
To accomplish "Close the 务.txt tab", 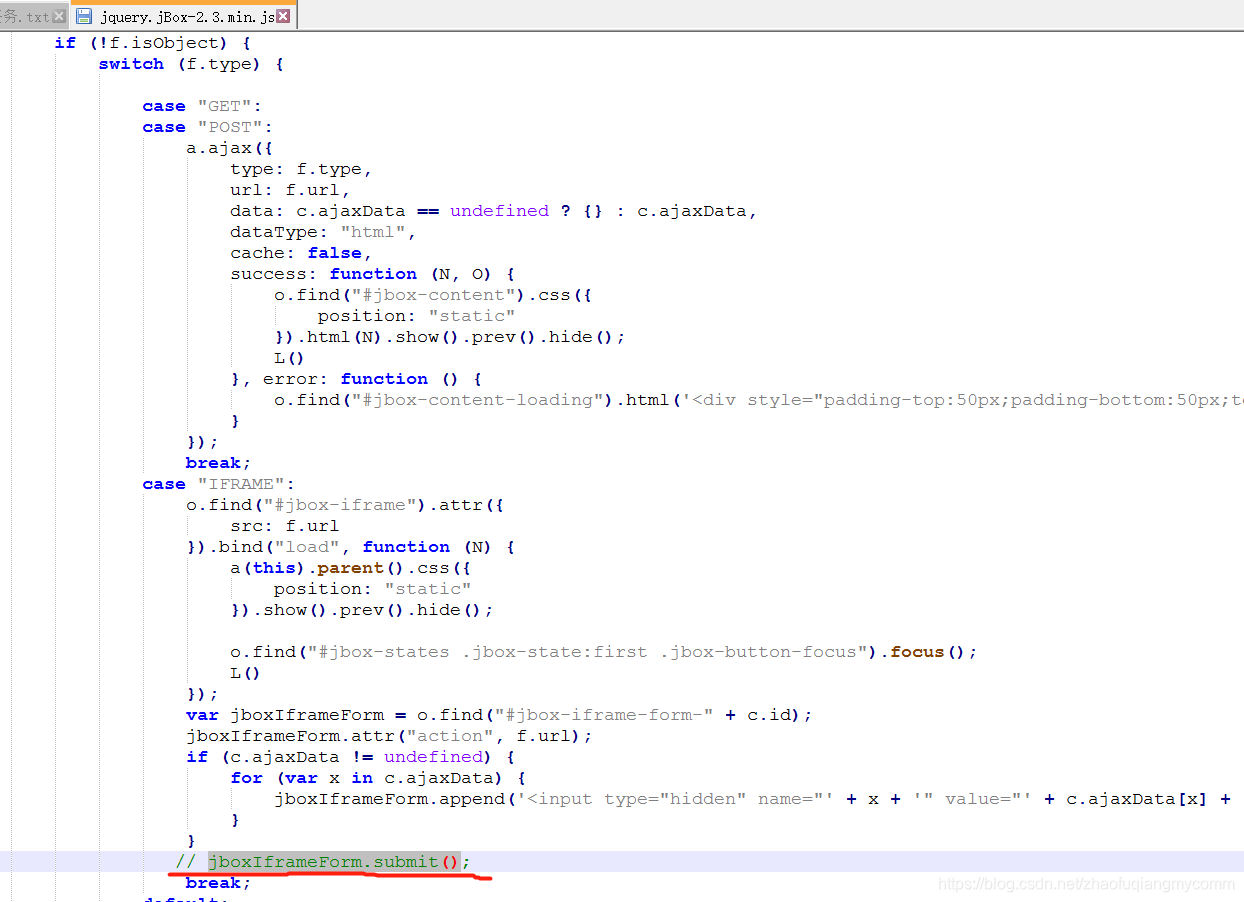I will click(60, 16).
